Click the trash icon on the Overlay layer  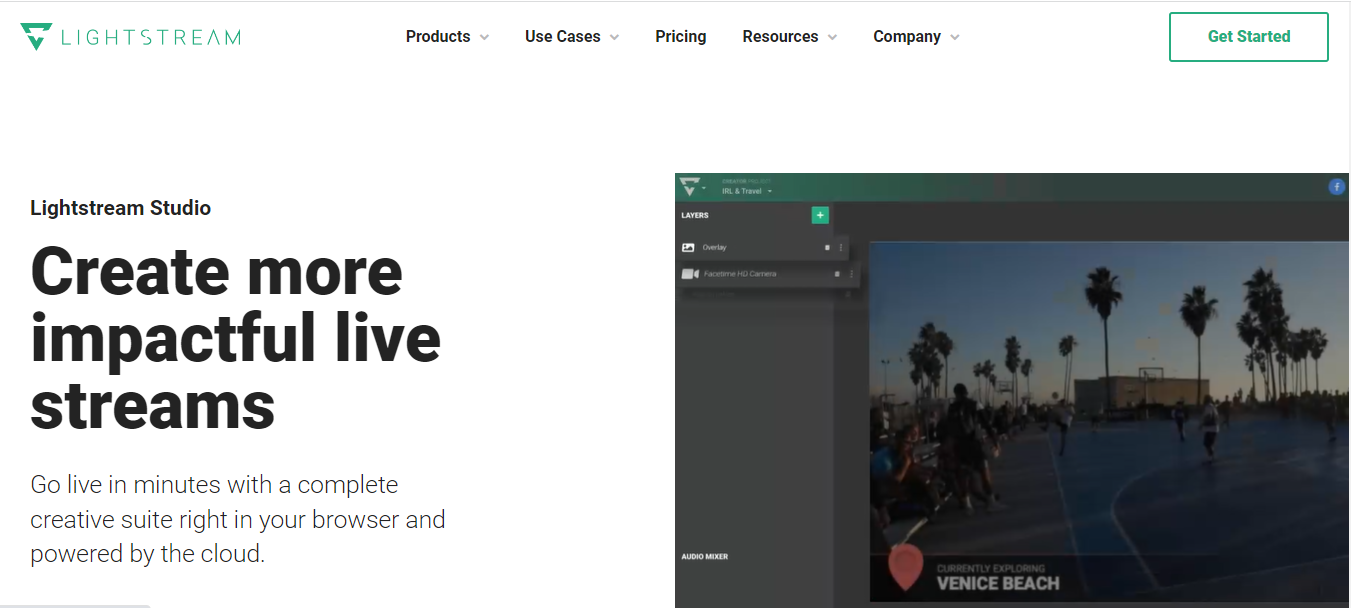coord(827,247)
